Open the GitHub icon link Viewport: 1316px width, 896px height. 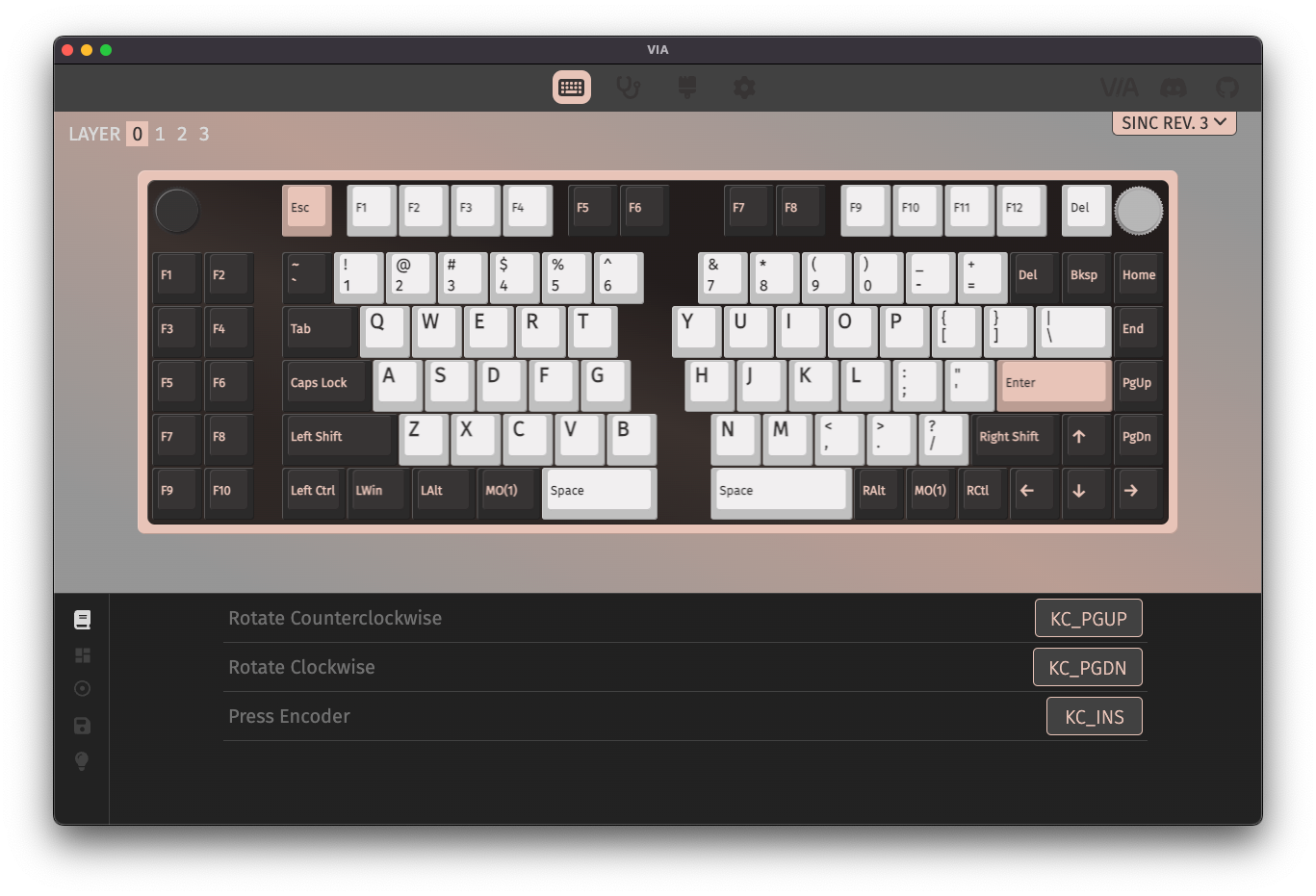pos(1226,88)
